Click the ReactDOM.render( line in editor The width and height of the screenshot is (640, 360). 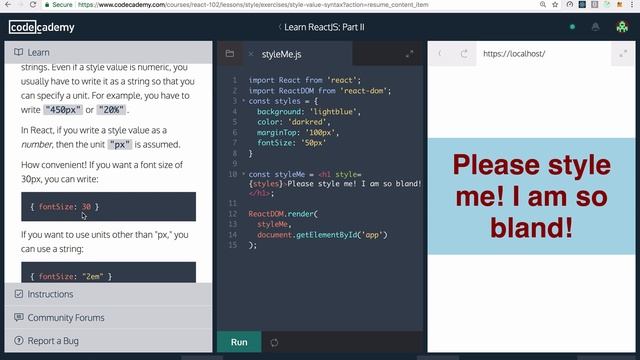283,214
